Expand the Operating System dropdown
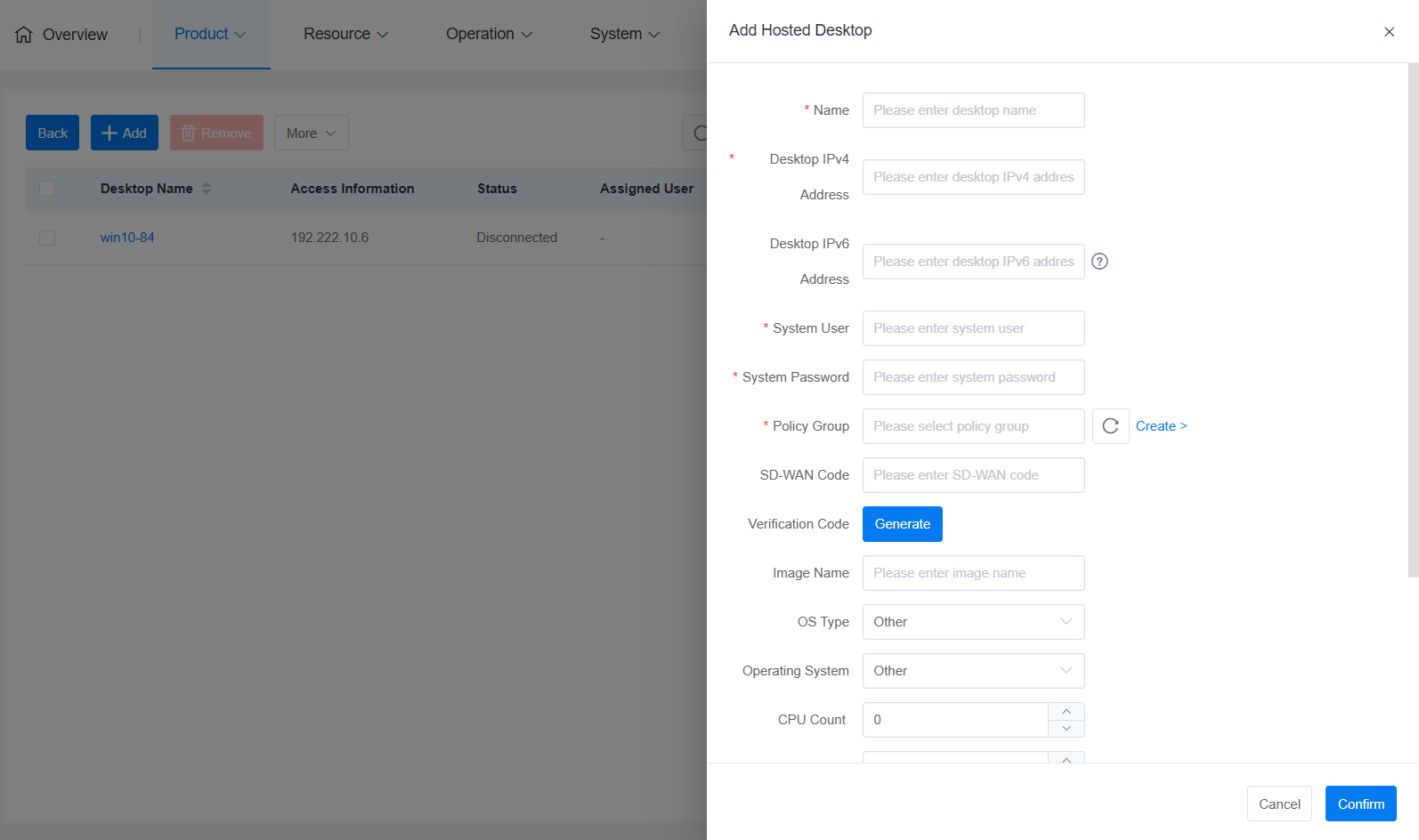The image size is (1419, 840). click(973, 671)
